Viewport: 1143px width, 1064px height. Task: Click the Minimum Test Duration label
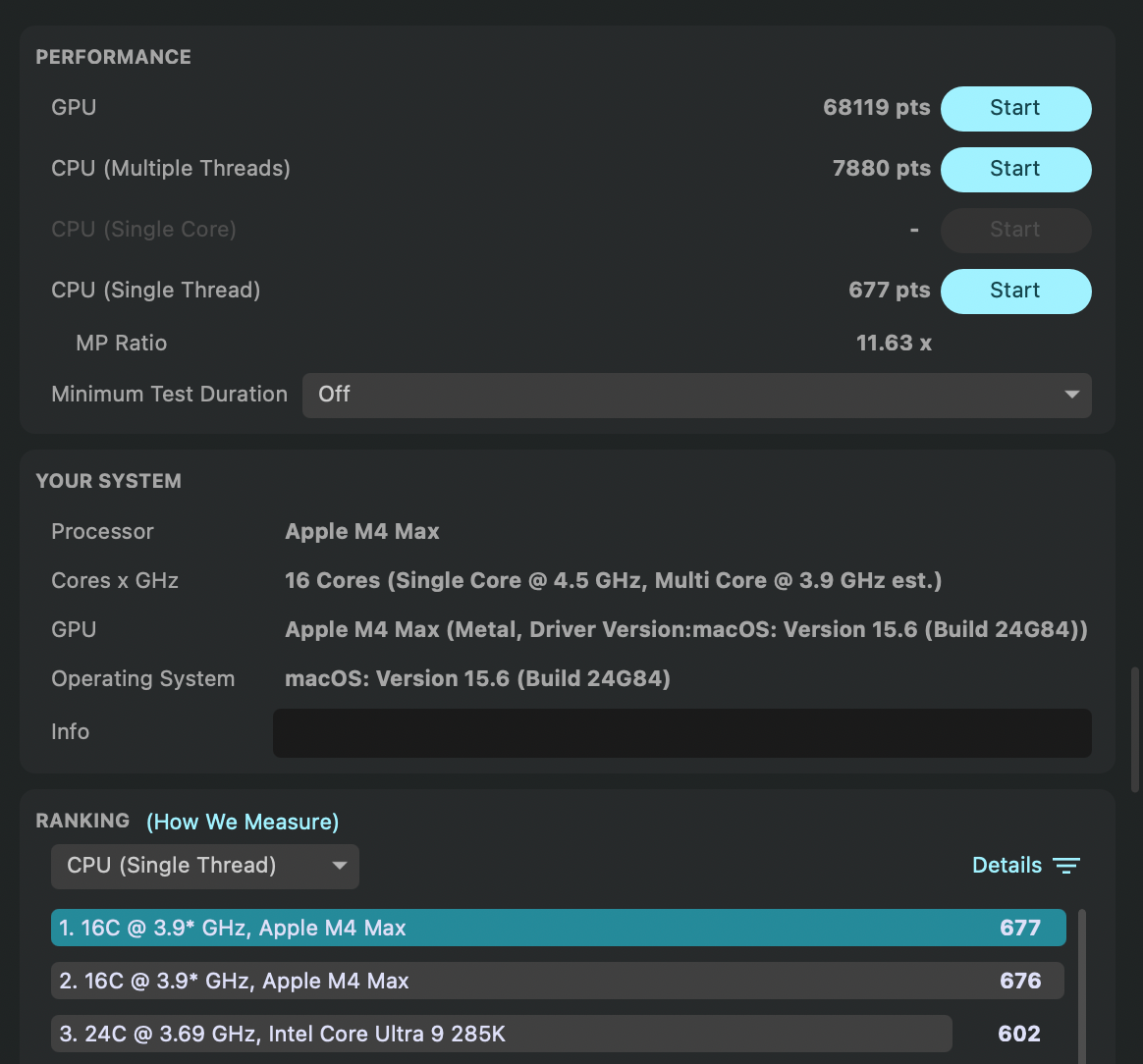click(169, 395)
